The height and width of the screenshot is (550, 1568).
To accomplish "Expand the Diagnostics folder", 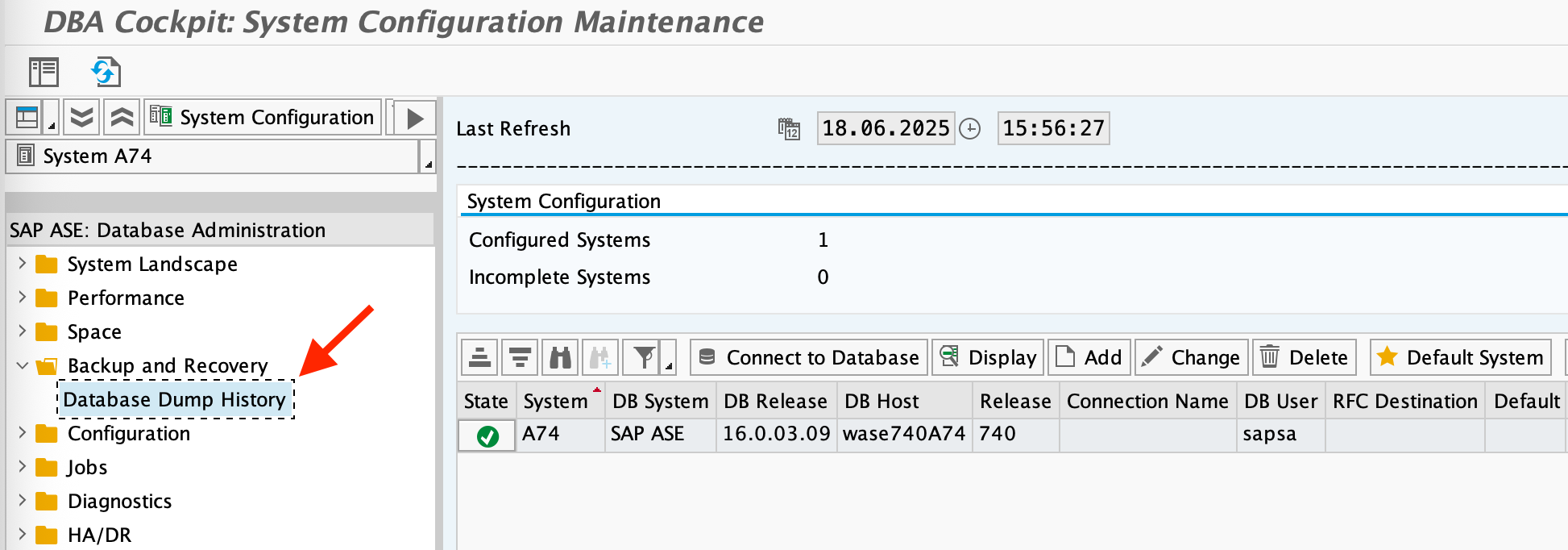I will (23, 501).
